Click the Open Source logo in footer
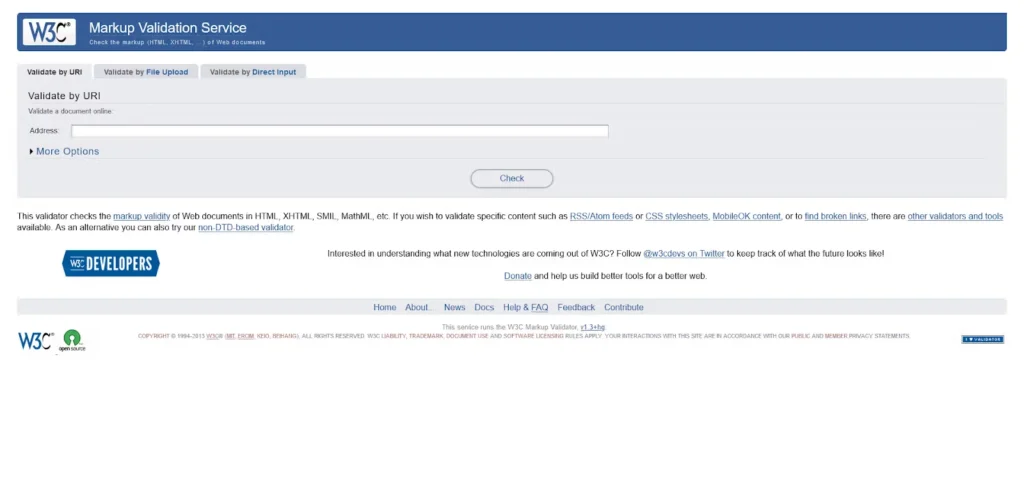The width and height of the screenshot is (1024, 490). coord(72,340)
